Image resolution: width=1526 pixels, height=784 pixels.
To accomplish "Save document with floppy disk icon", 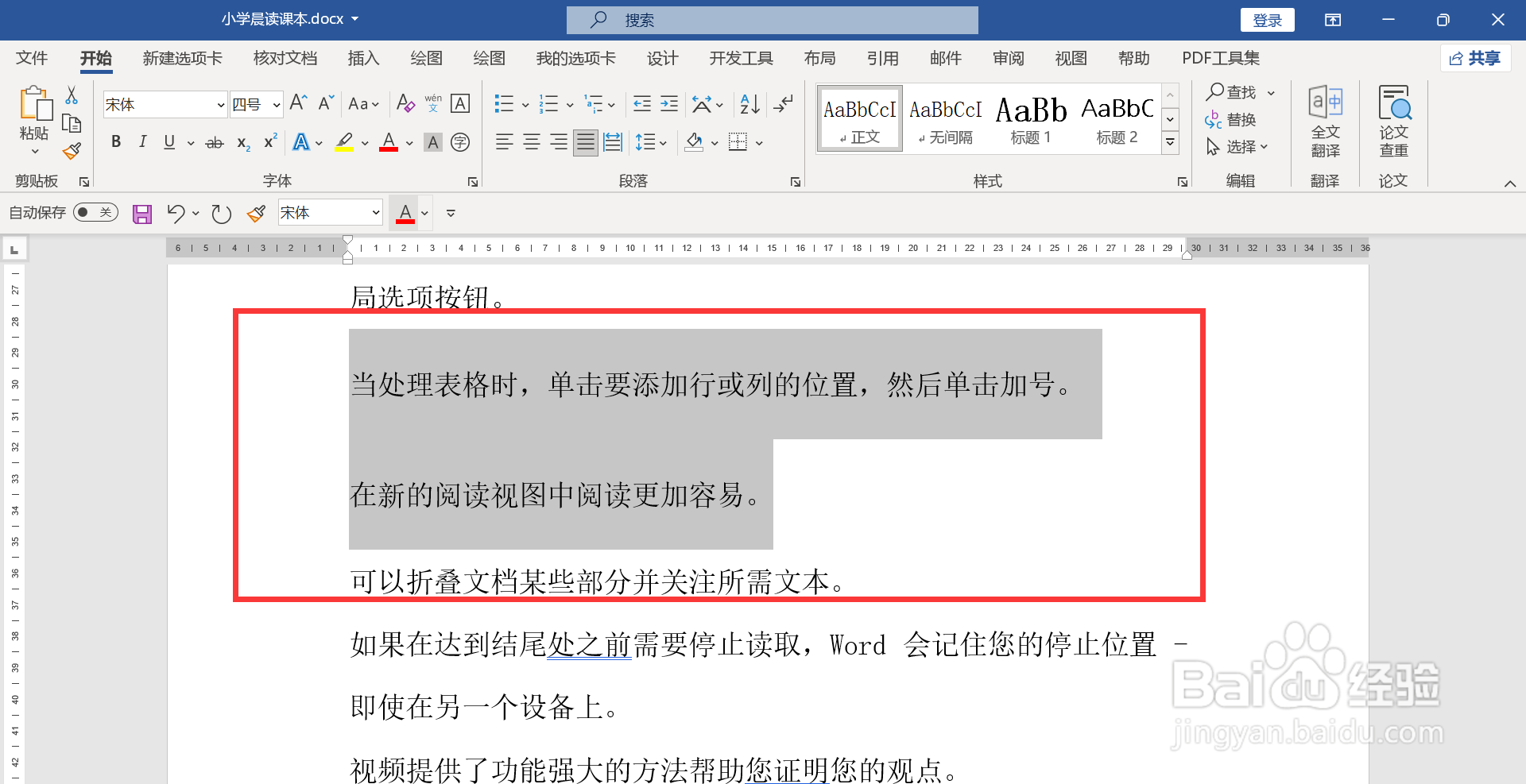I will 142,214.
